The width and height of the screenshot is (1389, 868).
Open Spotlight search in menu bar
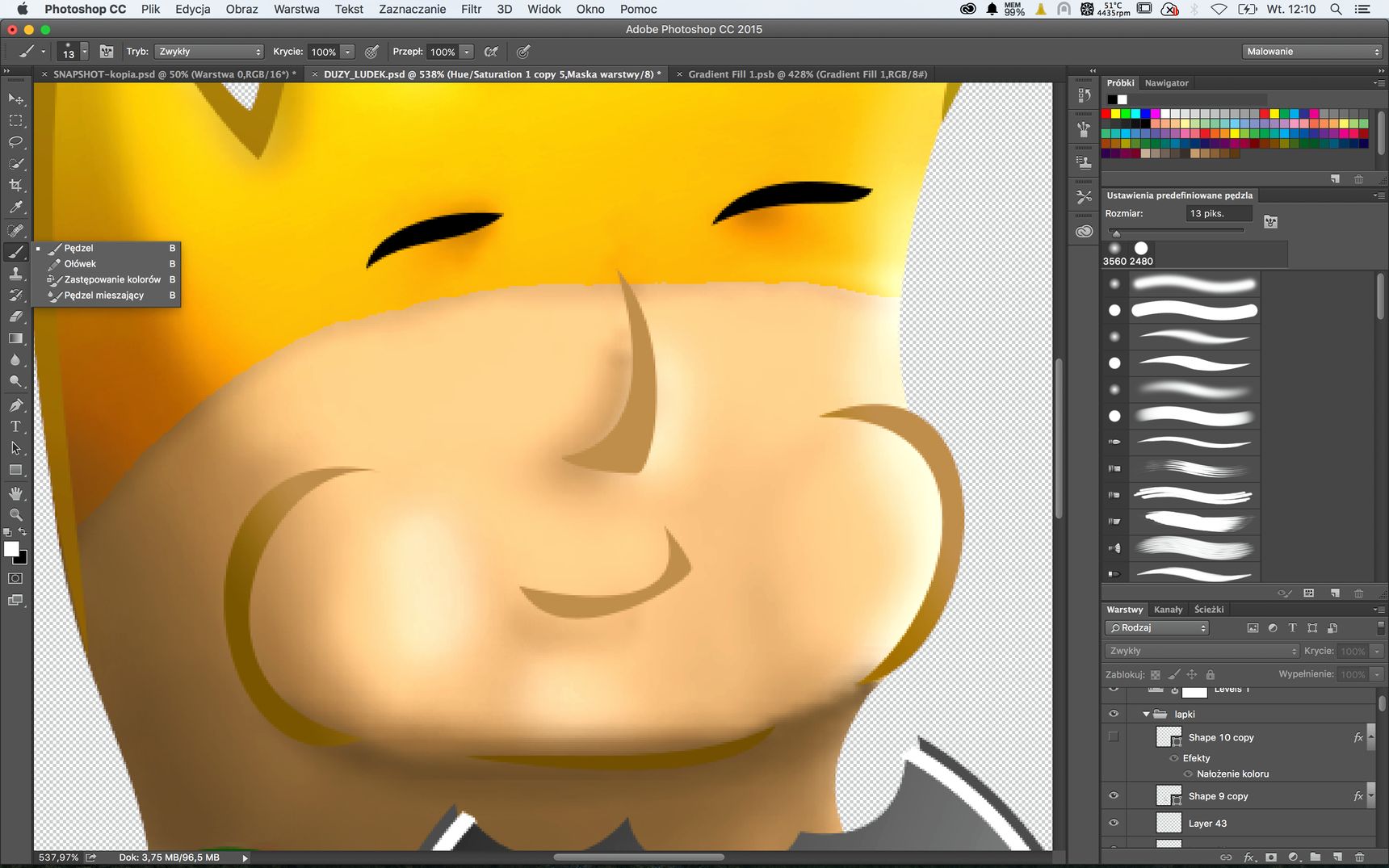(1336, 9)
